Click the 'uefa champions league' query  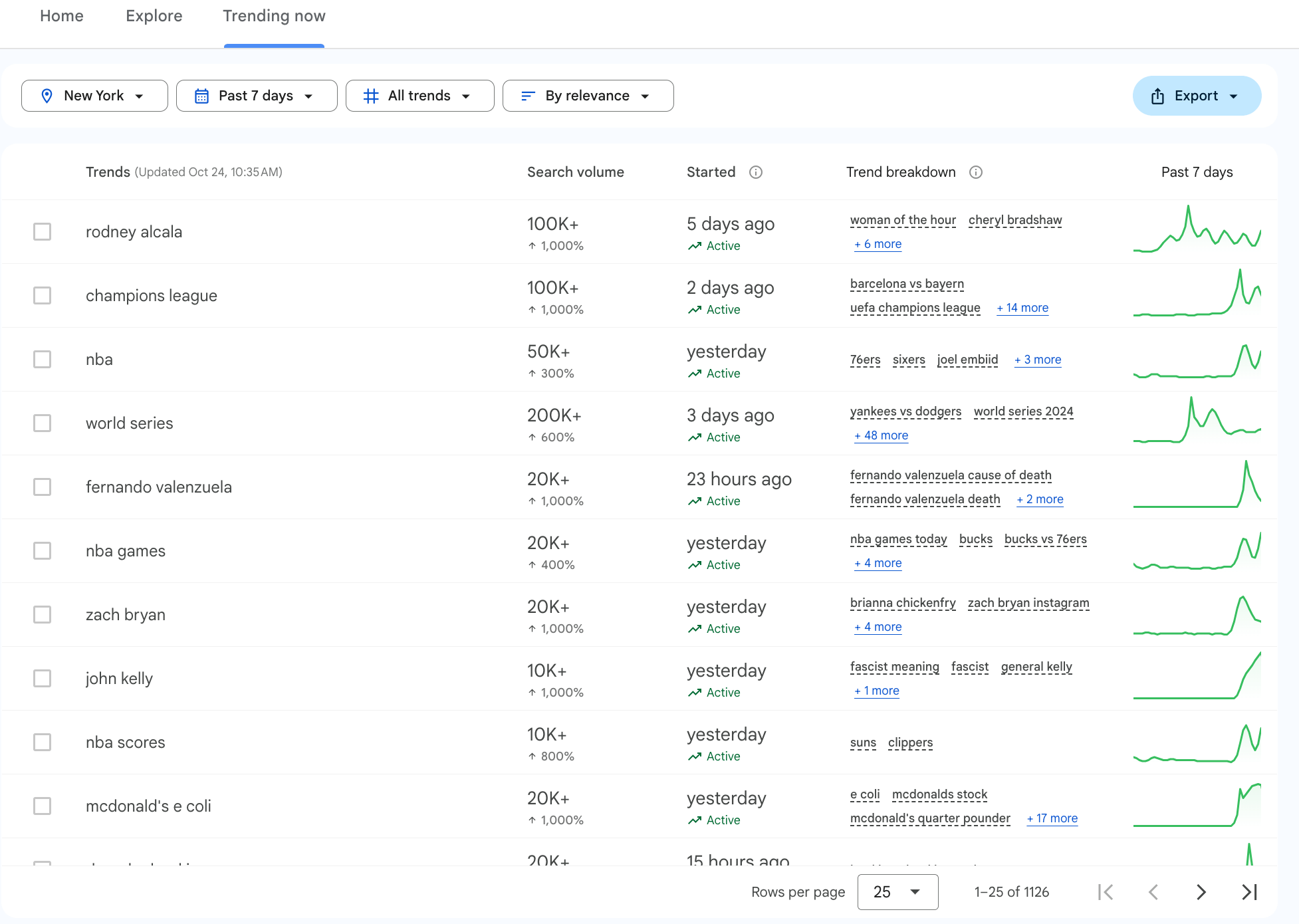915,308
